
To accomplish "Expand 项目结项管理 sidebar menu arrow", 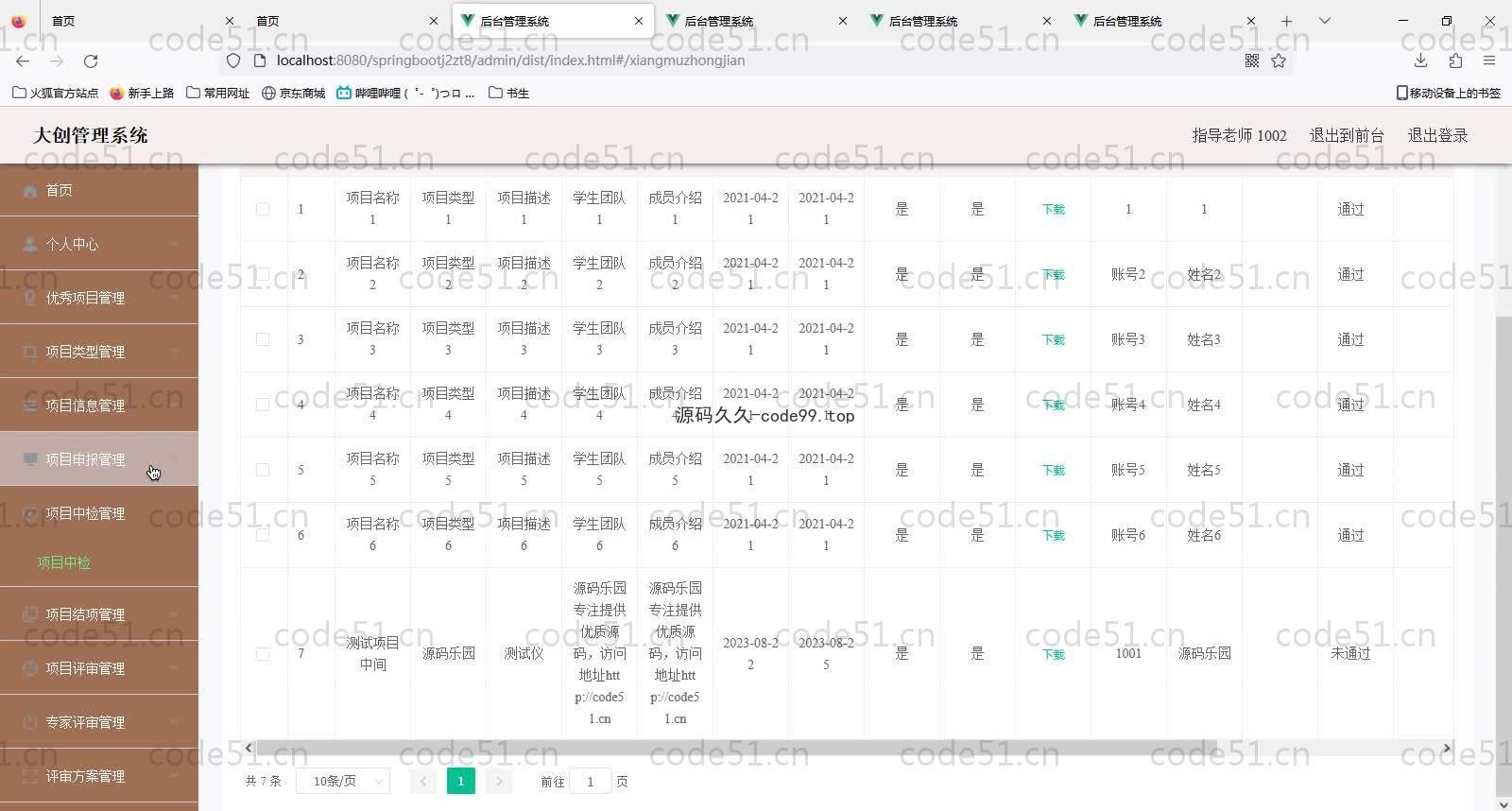I will (x=174, y=614).
